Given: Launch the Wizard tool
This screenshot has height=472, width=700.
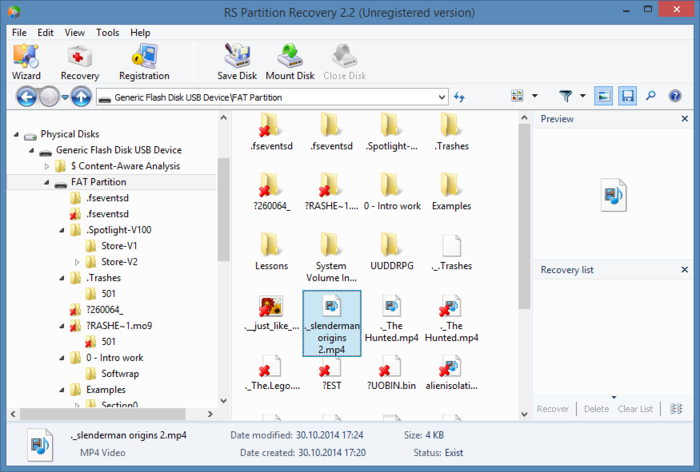Looking at the screenshot, I should tap(26, 61).
